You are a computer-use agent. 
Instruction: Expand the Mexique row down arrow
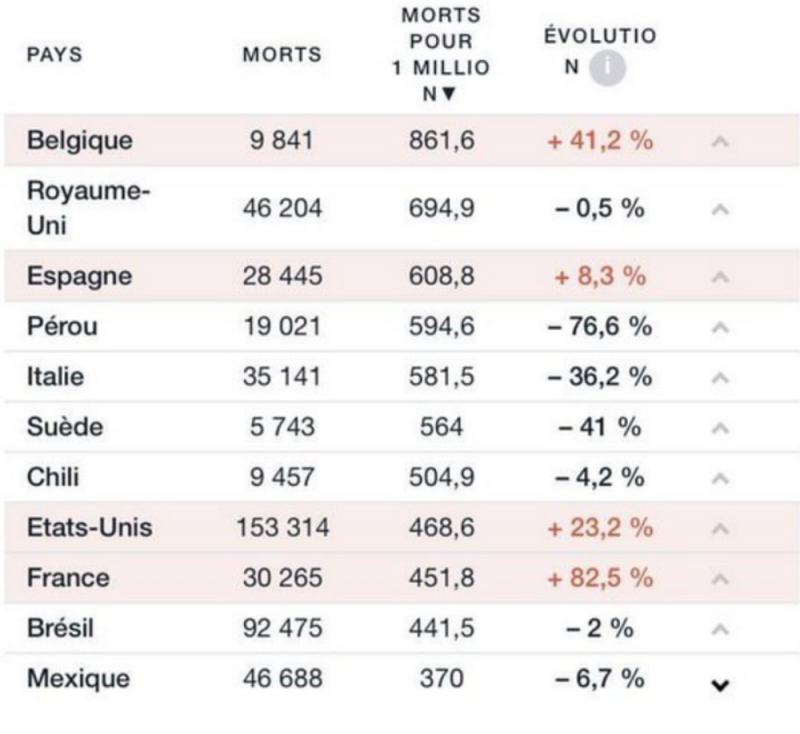tap(719, 685)
